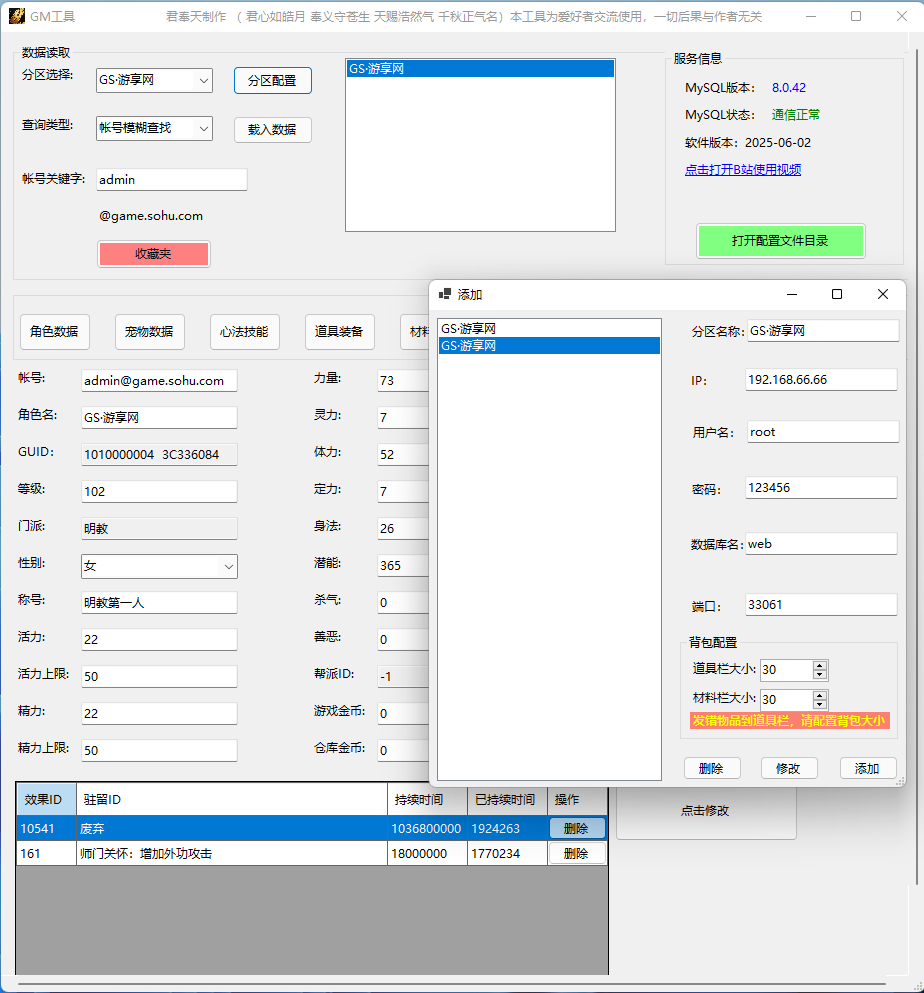Decrease 材料栏大小 with the down arrow
The height and width of the screenshot is (993, 924).
click(820, 704)
